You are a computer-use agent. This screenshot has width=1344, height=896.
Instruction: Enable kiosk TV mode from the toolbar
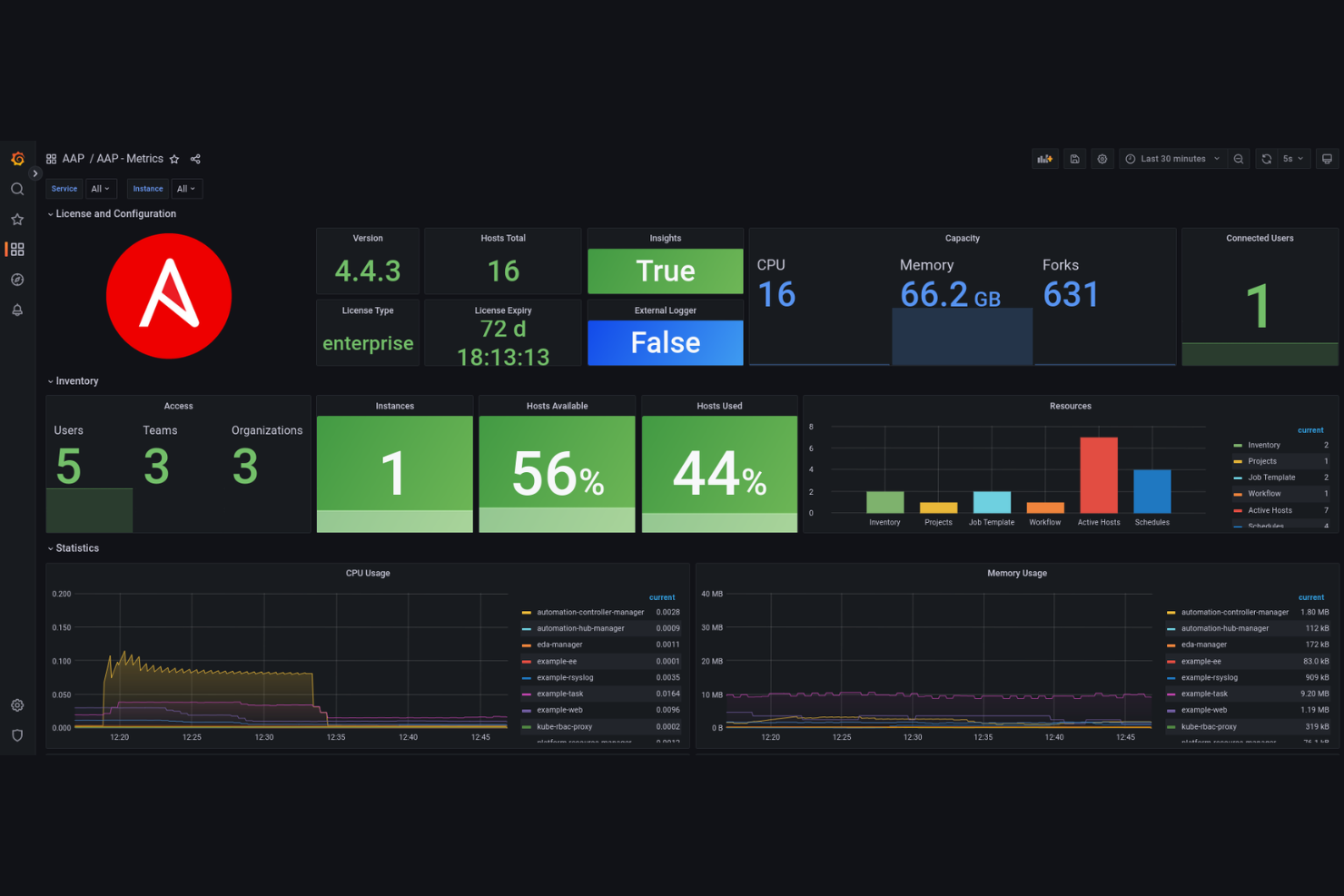[x=1327, y=158]
